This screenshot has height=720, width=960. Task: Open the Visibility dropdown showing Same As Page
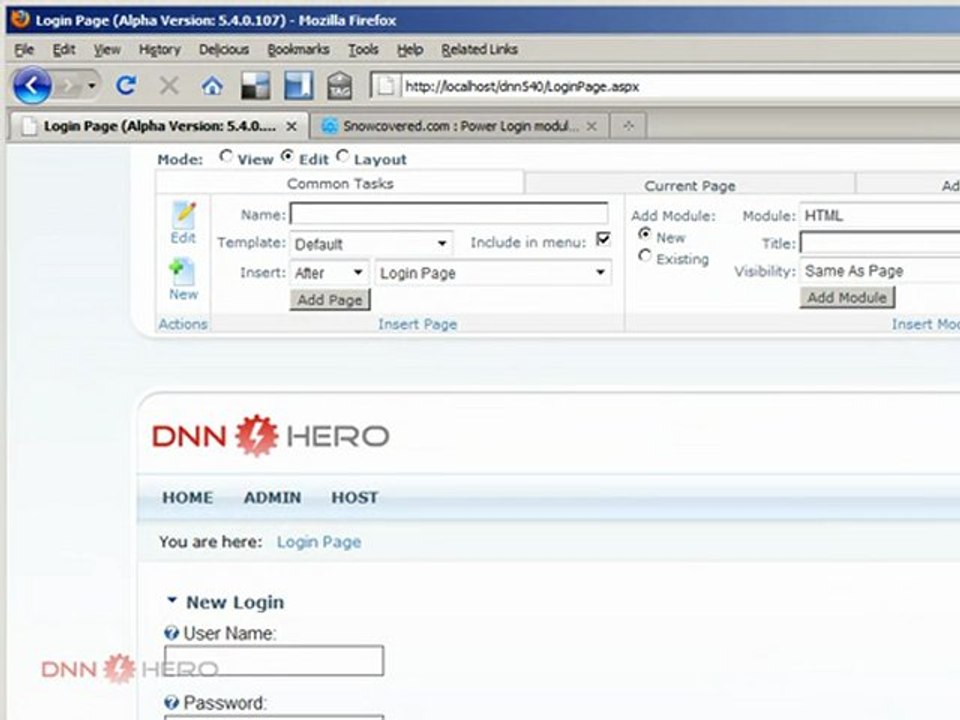pyautogui.click(x=880, y=271)
